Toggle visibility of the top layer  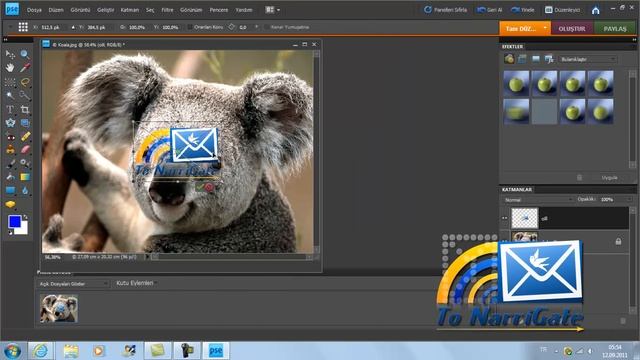[504, 218]
